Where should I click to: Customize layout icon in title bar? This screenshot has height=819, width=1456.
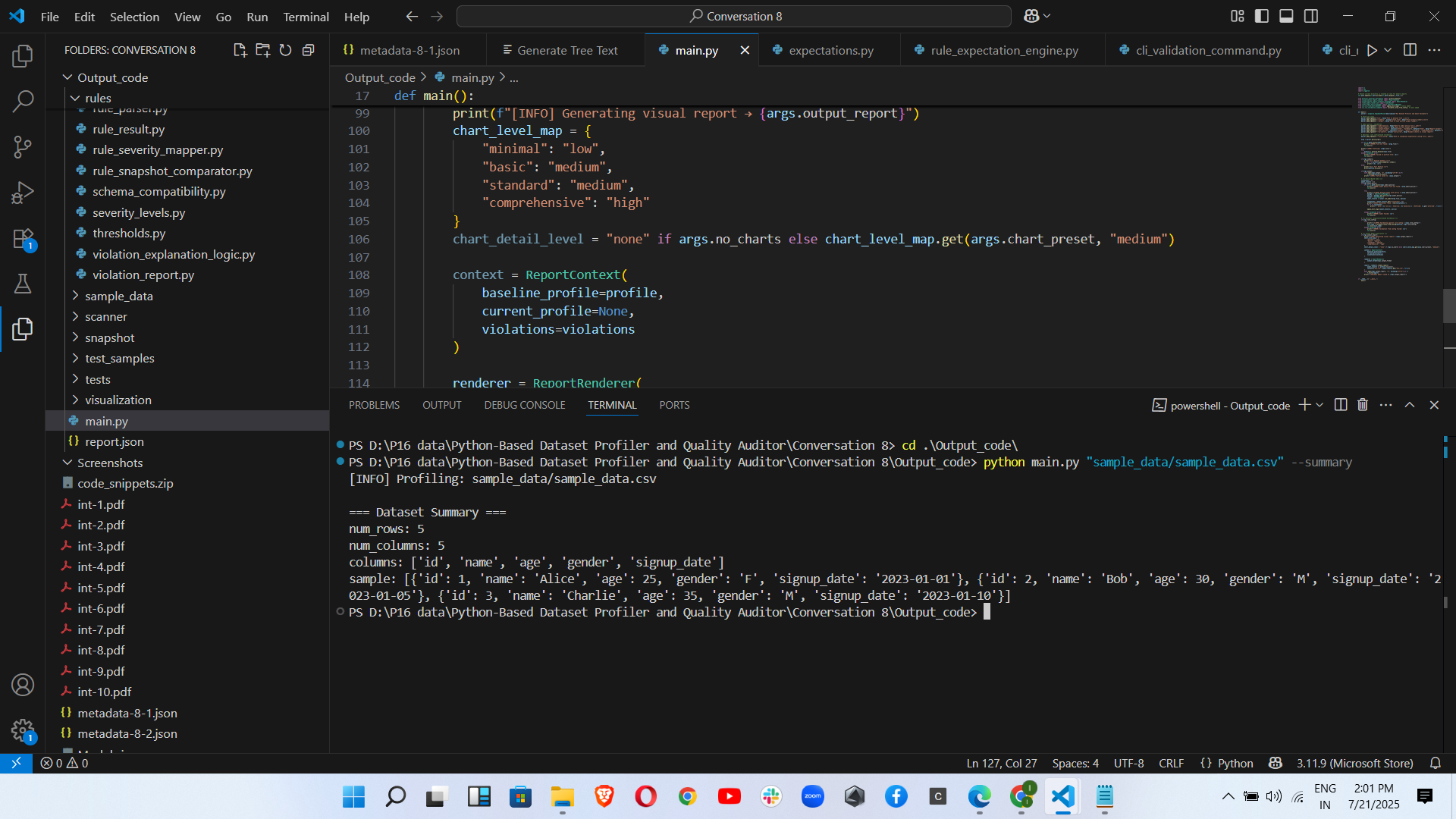tap(1238, 16)
